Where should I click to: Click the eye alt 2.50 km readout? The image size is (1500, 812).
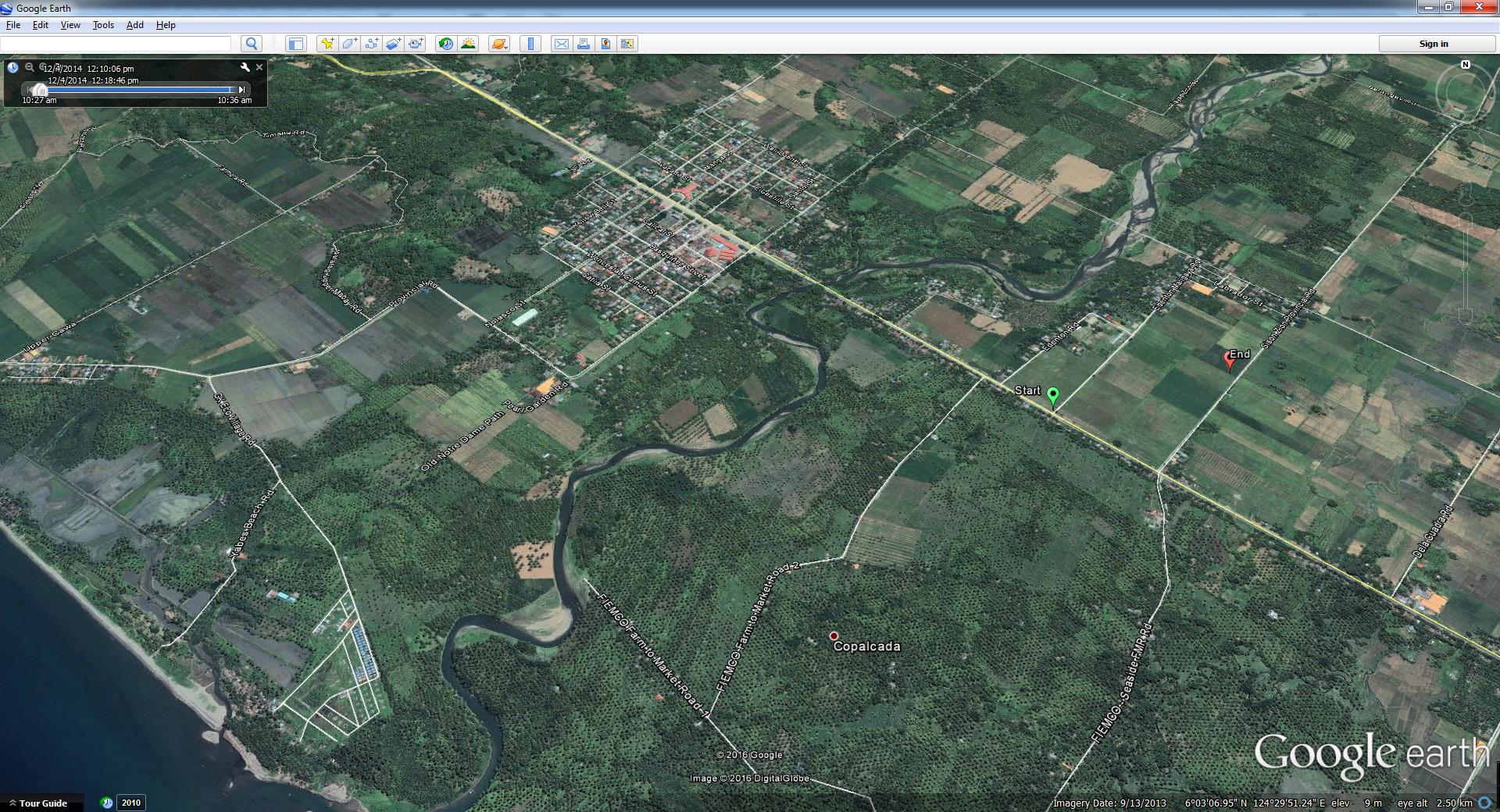coord(1434,803)
